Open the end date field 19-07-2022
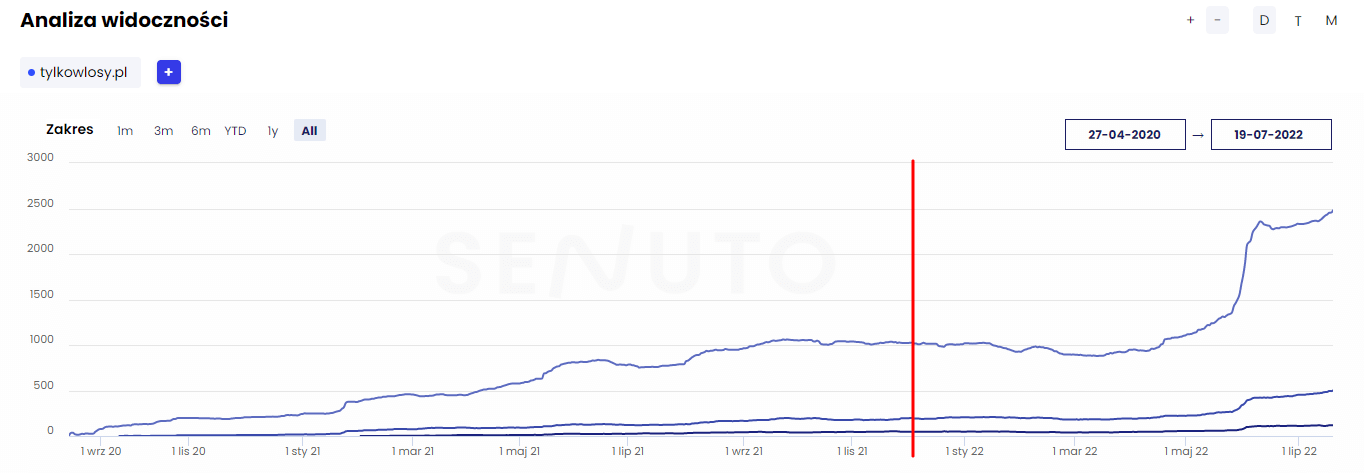Screen dimensions: 1364x473 pyautogui.click(x=1270, y=135)
